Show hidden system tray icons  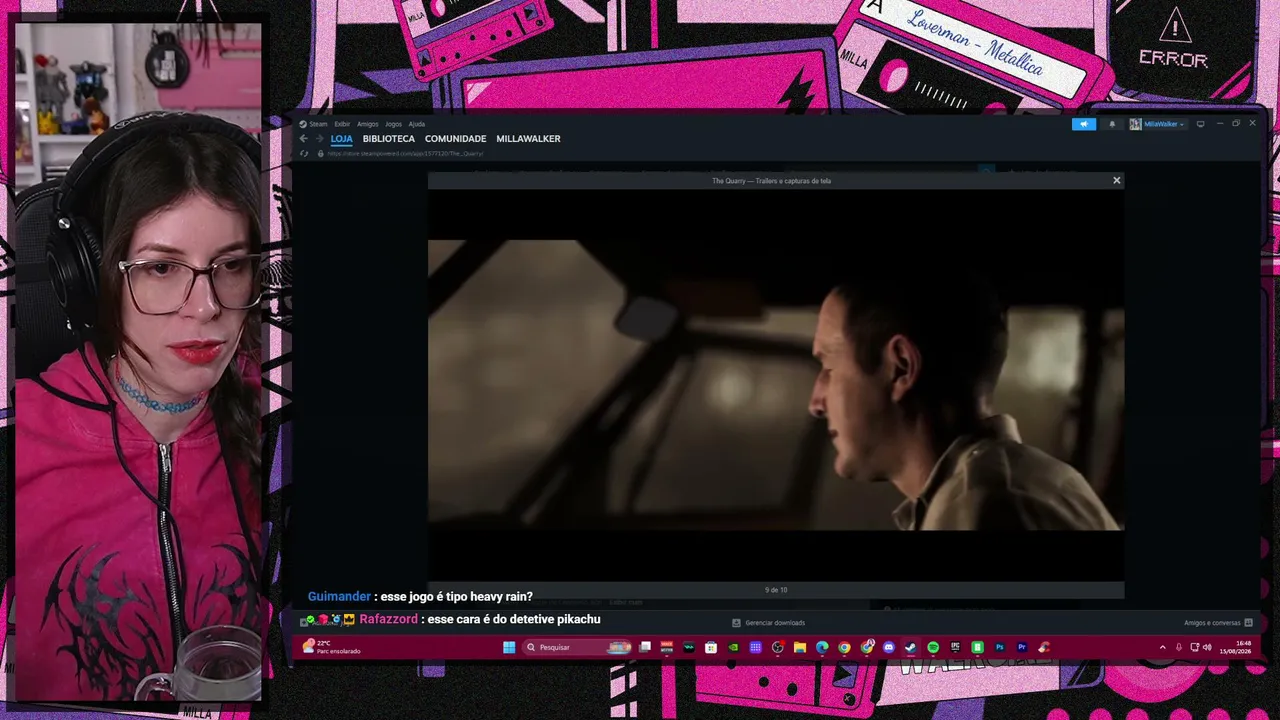coord(1162,647)
